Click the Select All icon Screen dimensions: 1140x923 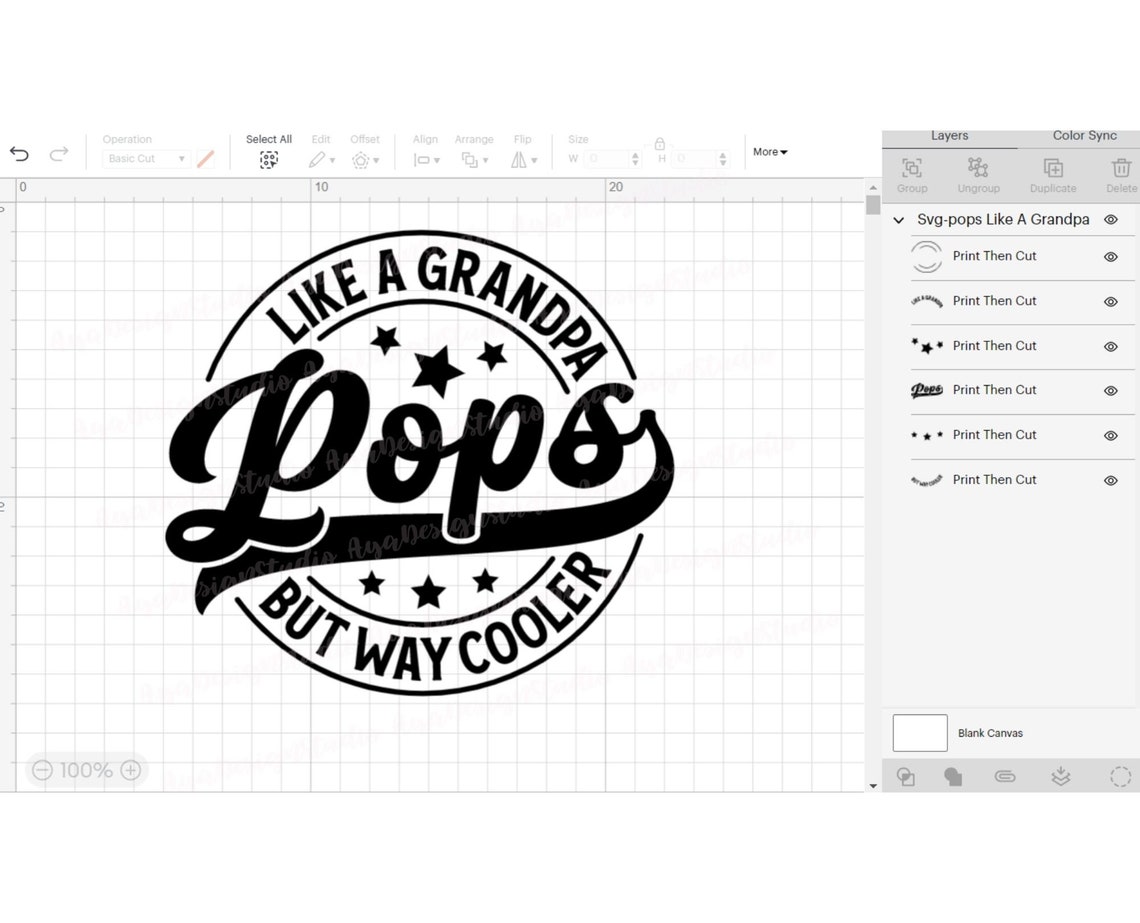tap(269, 160)
